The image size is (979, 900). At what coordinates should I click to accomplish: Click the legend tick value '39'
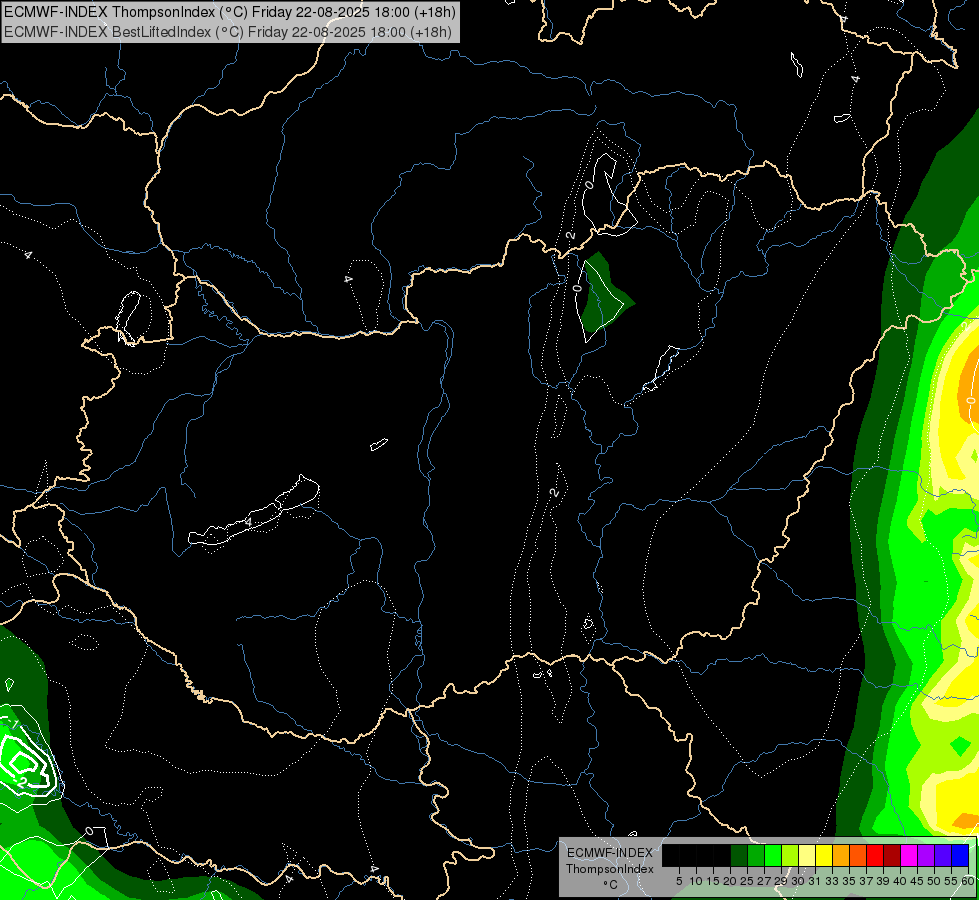click(883, 881)
